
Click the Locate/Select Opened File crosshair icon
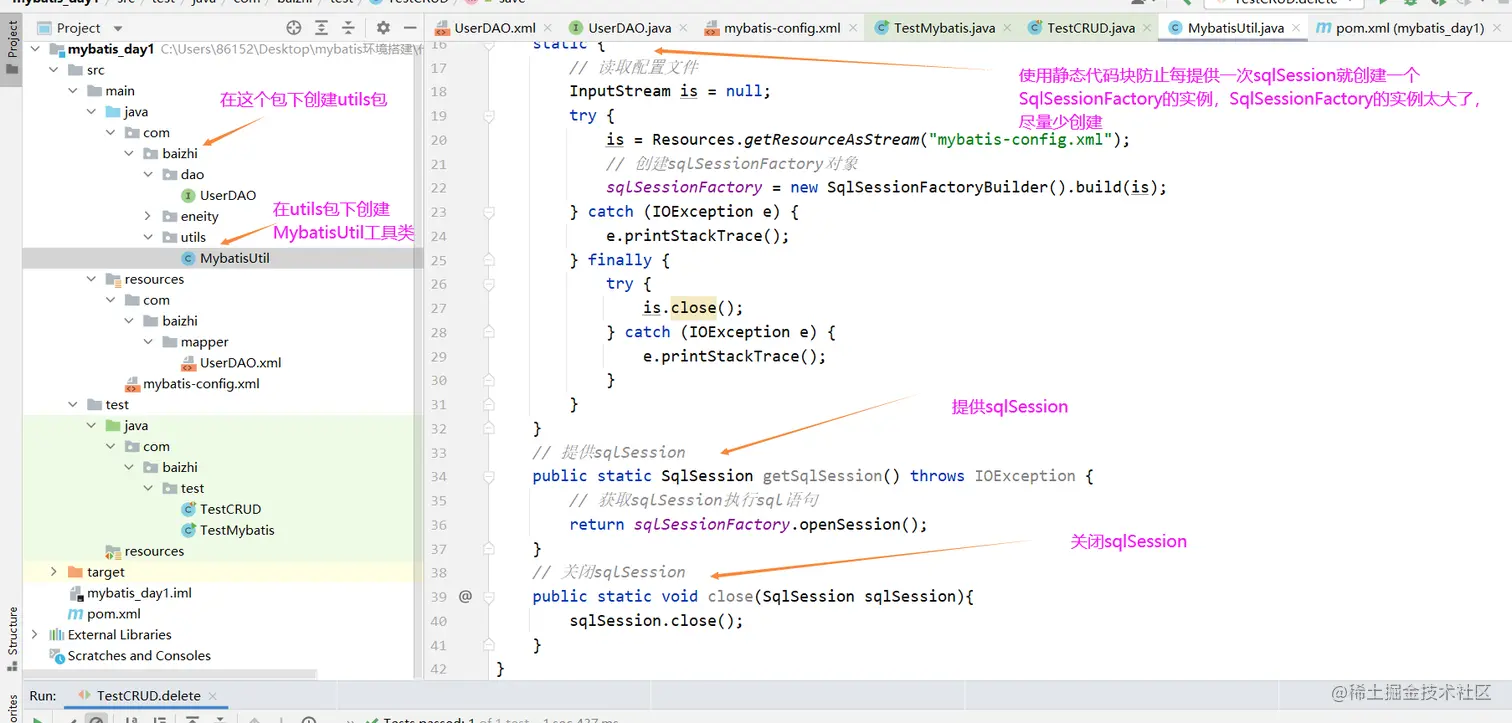pyautogui.click(x=293, y=28)
